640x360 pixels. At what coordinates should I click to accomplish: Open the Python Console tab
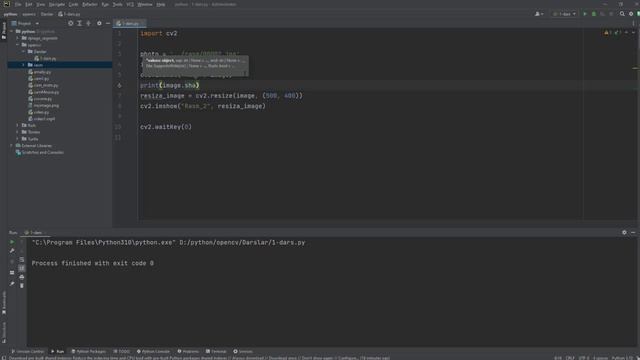point(153,351)
